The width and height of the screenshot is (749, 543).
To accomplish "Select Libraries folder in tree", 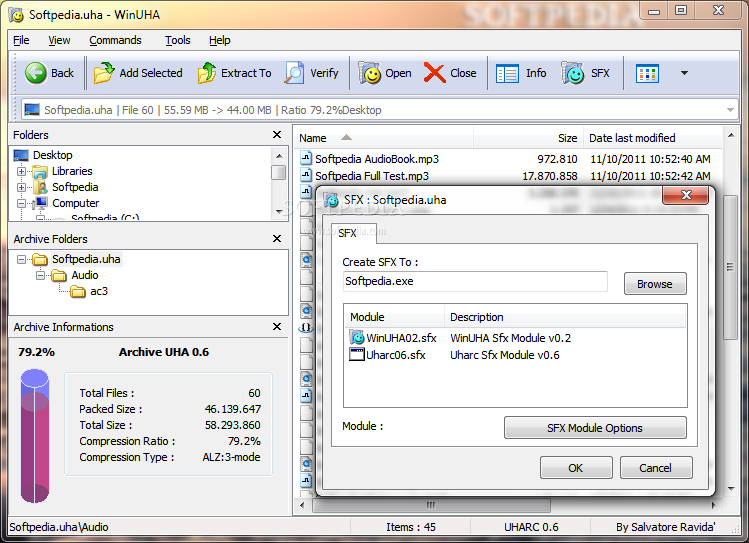I will 72,171.
